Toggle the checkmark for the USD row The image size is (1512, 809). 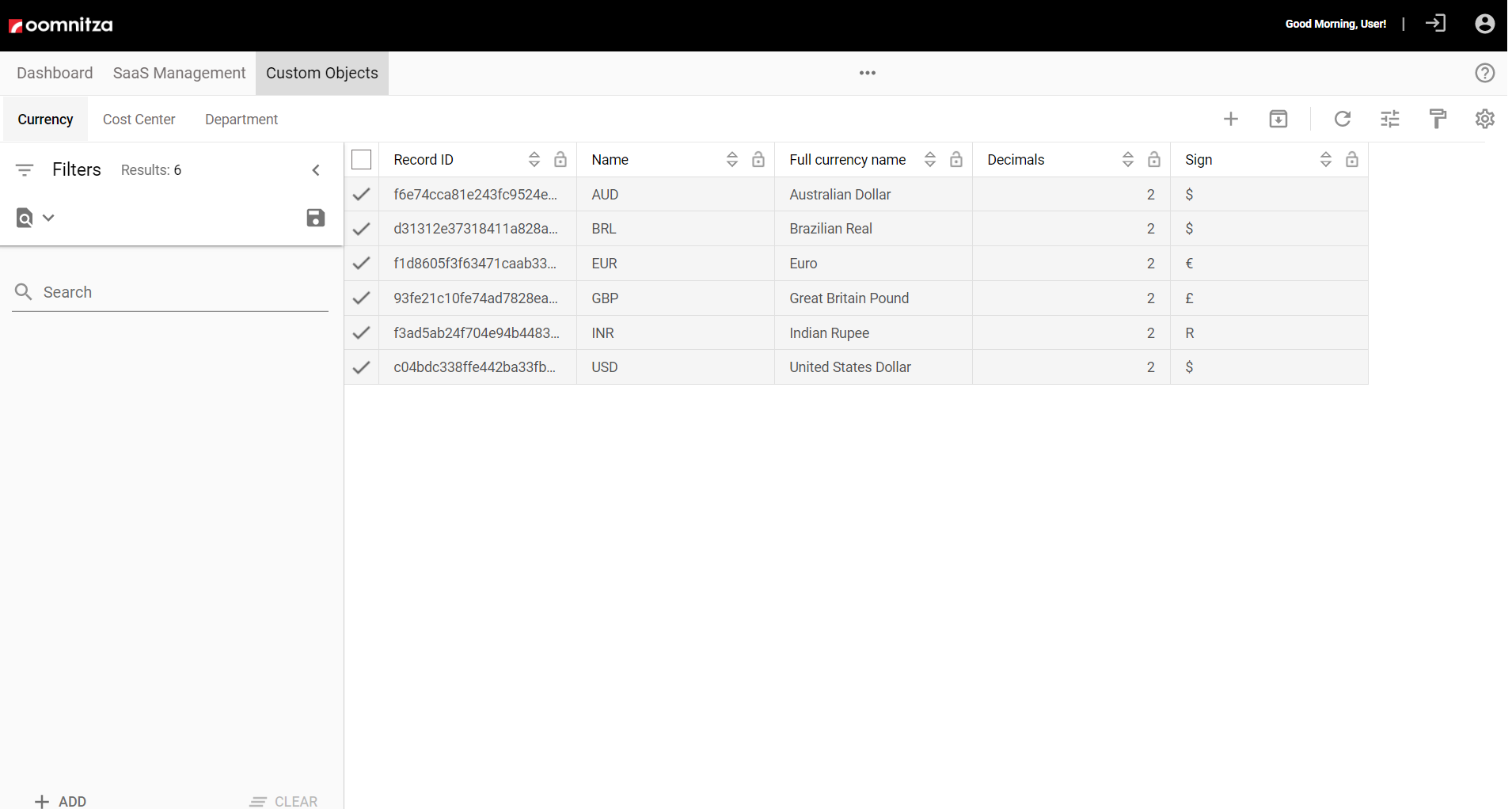(361, 367)
